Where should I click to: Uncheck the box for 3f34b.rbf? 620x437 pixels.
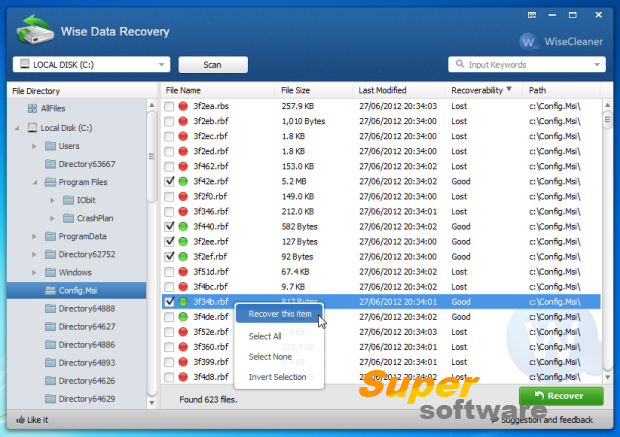pos(169,302)
